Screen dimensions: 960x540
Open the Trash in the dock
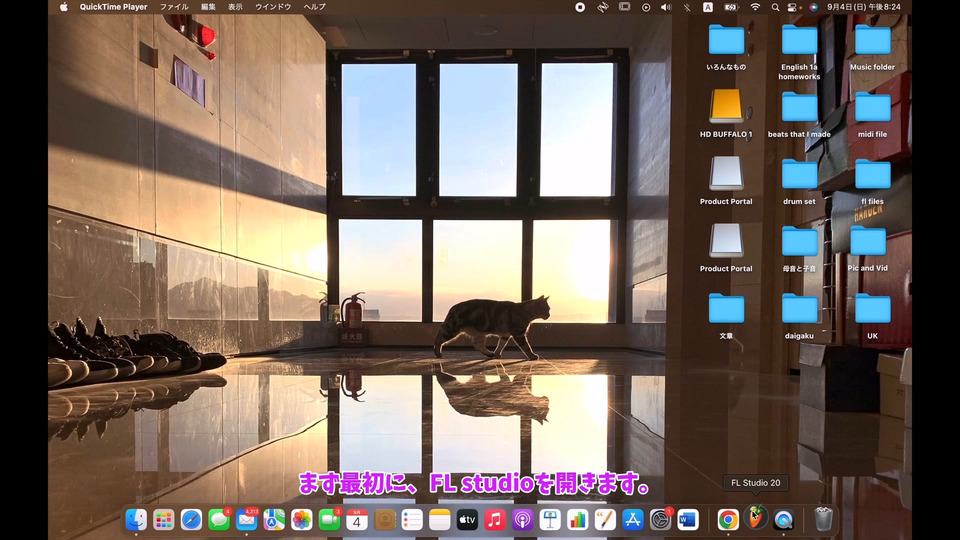click(823, 519)
